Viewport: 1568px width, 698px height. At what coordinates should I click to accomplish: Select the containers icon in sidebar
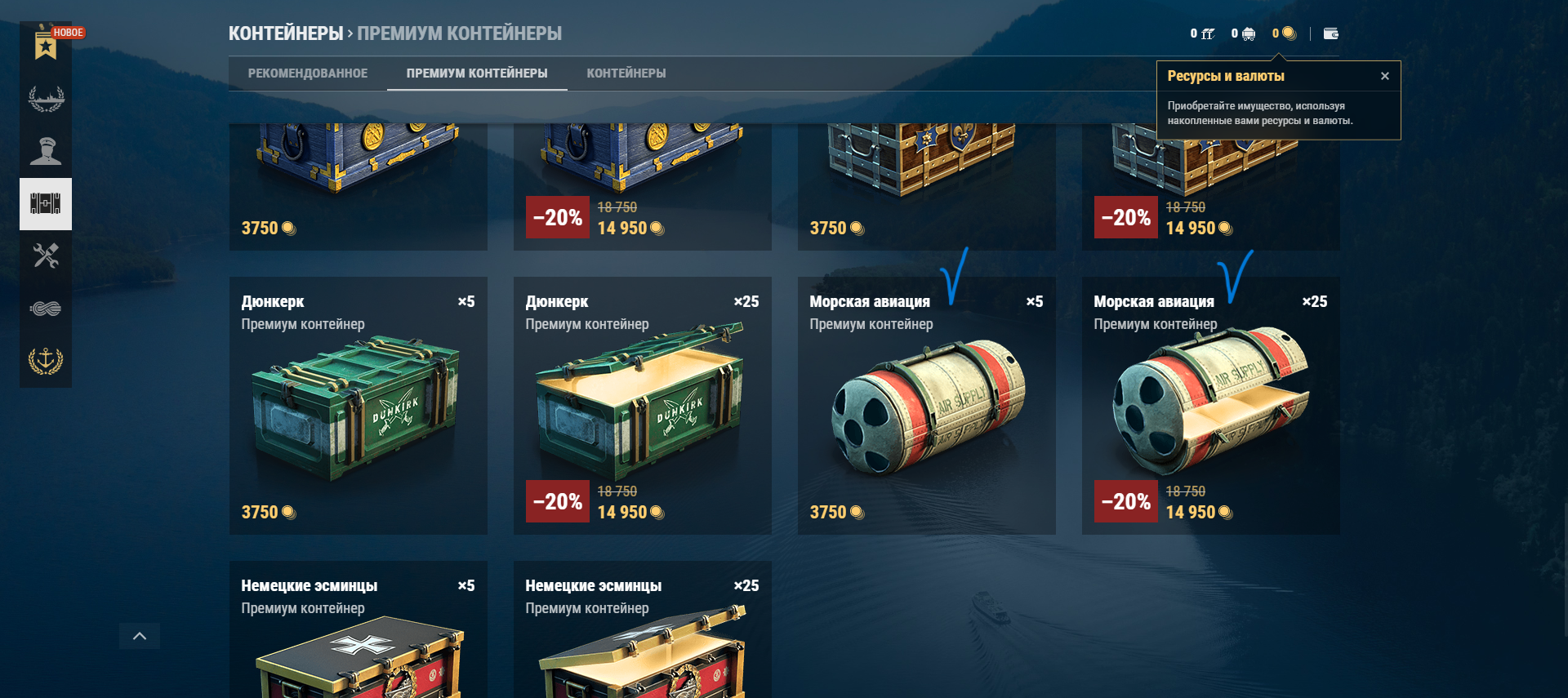pyautogui.click(x=46, y=204)
